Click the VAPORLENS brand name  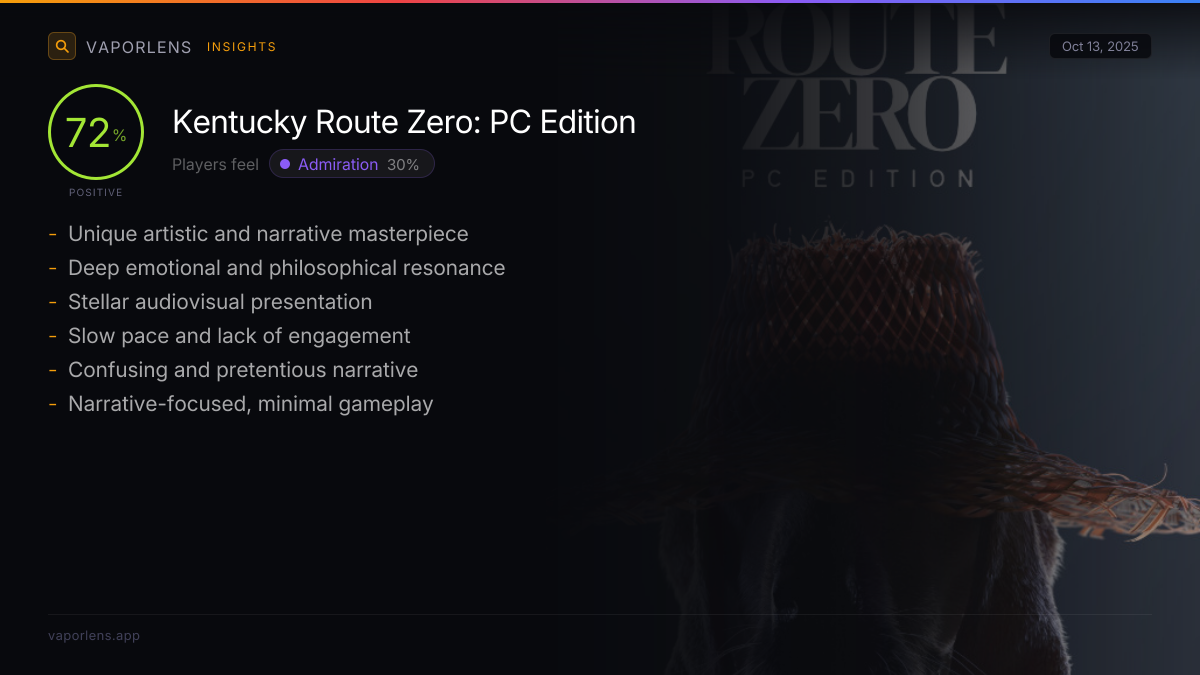[x=138, y=47]
